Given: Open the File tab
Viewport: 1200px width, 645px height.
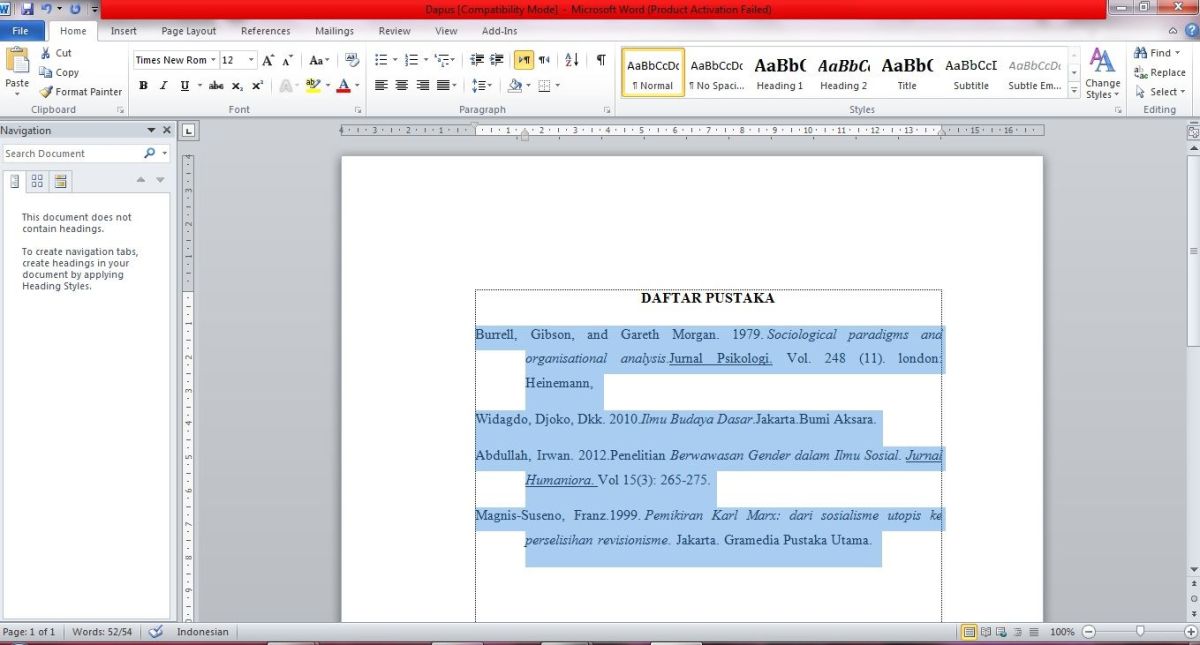Looking at the screenshot, I should pyautogui.click(x=20, y=31).
